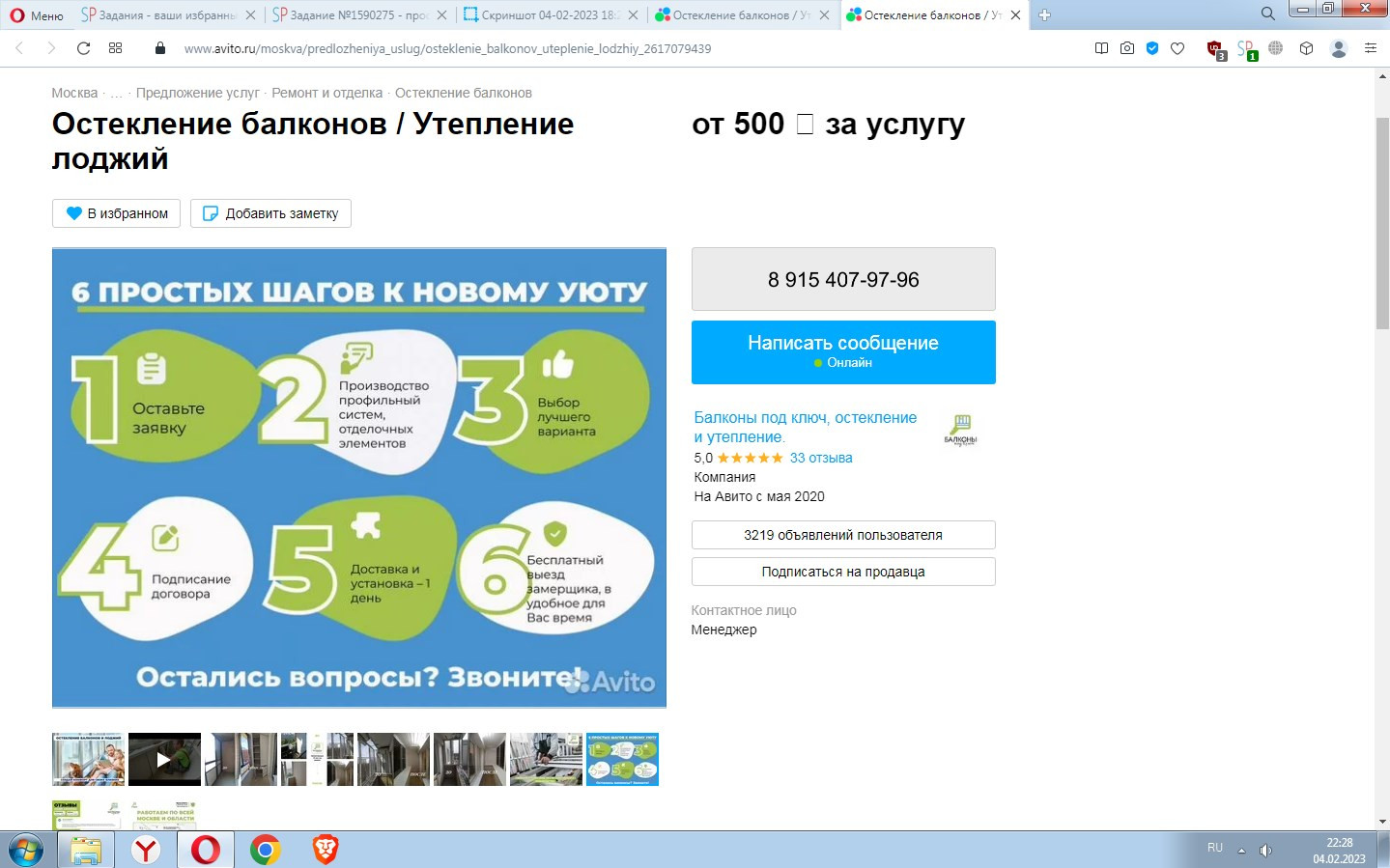Open Yandex Browser from the taskbar
Viewport: 1390px width, 868px height.
[146, 850]
